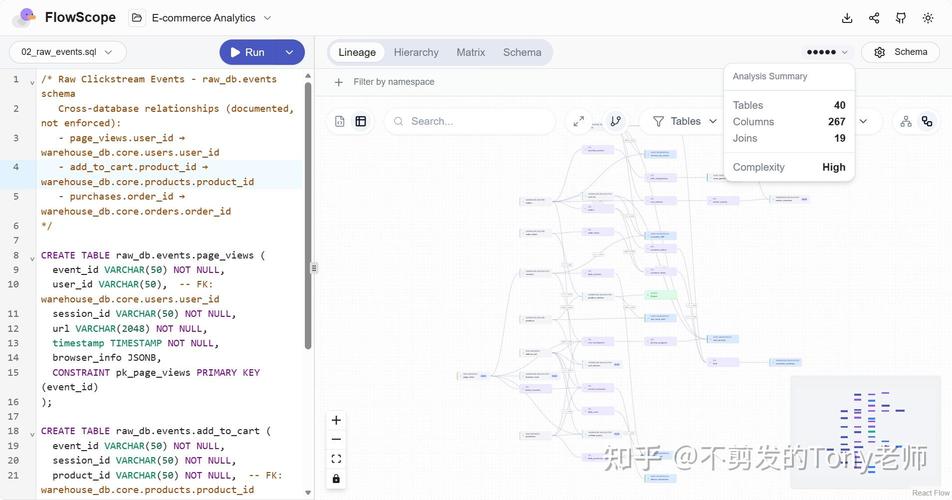The width and height of the screenshot is (952, 500).
Task: Zoom in with the plus control
Action: [336, 420]
